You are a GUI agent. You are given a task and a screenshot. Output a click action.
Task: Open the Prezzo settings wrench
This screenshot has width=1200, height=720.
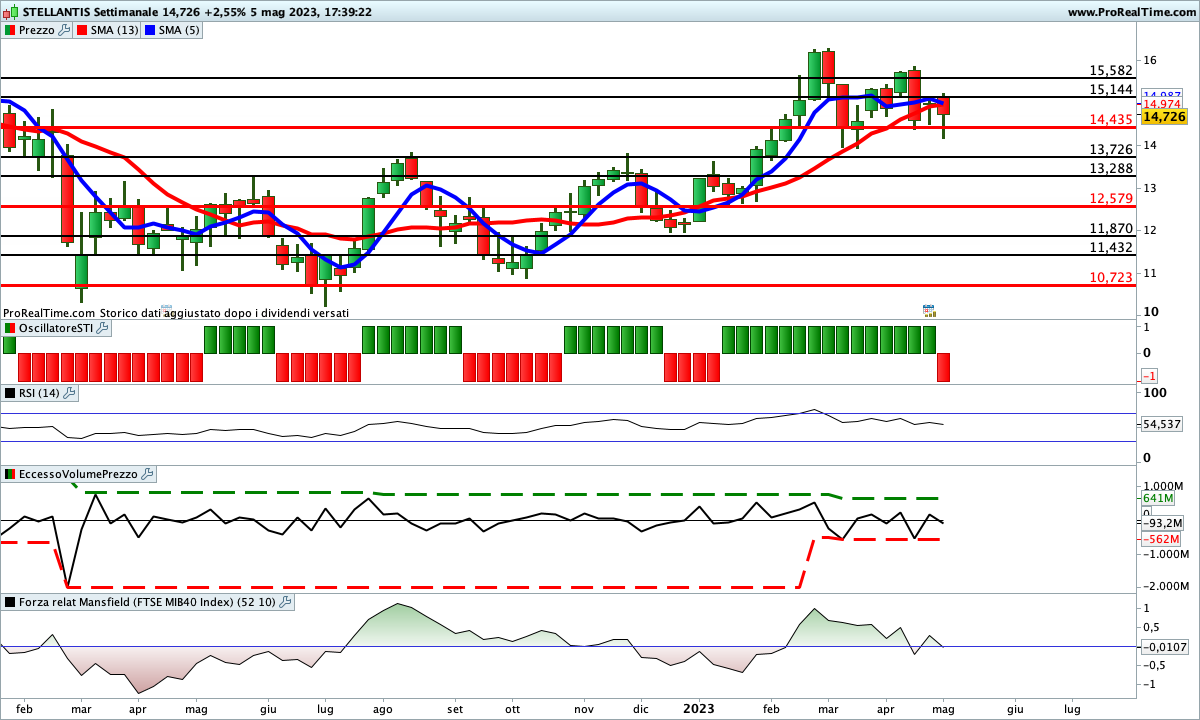pos(65,30)
